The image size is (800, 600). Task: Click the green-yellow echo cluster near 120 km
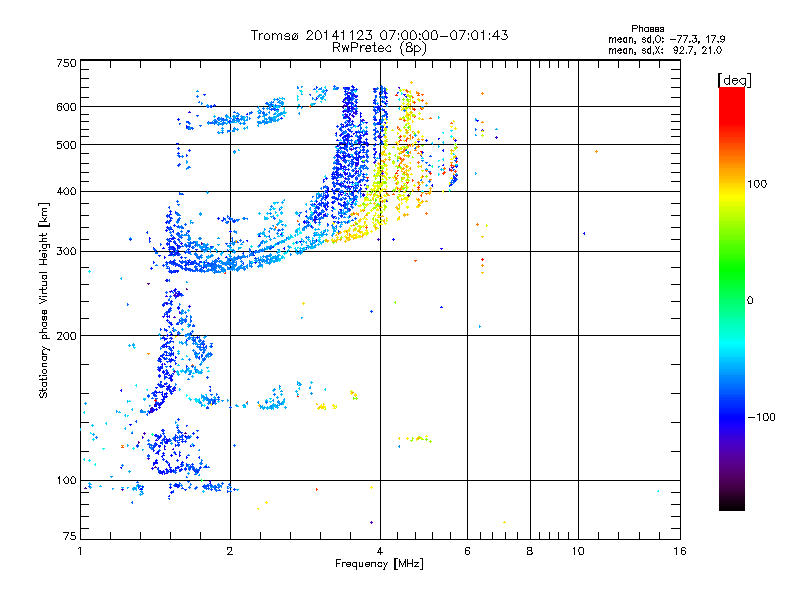coord(415,440)
